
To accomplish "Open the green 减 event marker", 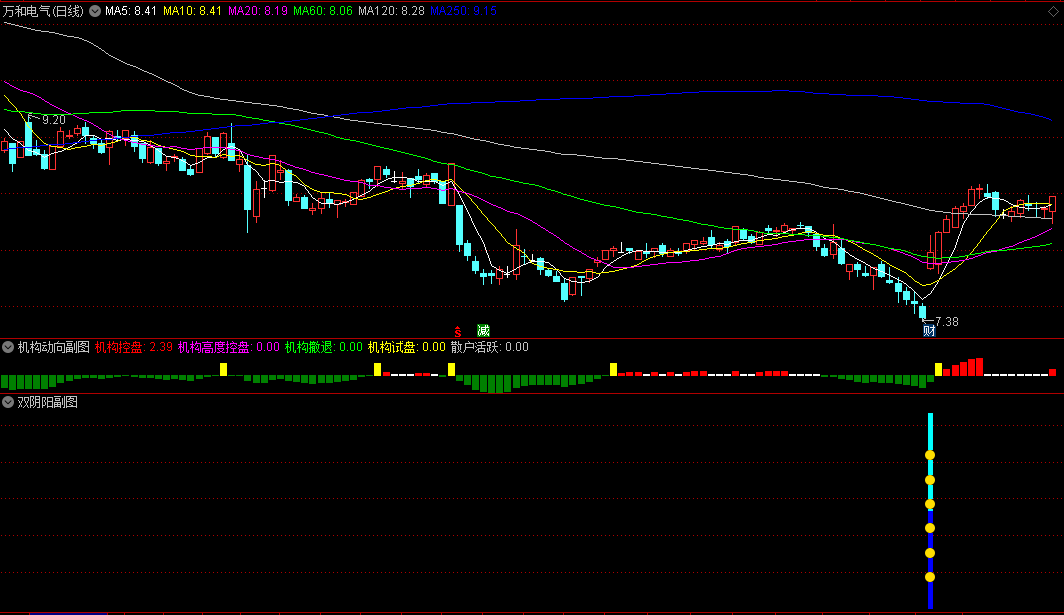I will pyautogui.click(x=483, y=331).
